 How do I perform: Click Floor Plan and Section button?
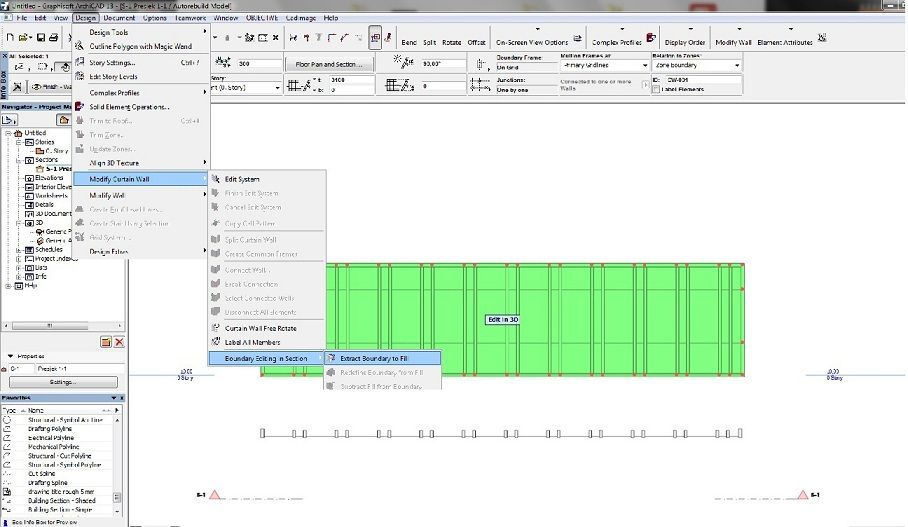click(x=329, y=64)
